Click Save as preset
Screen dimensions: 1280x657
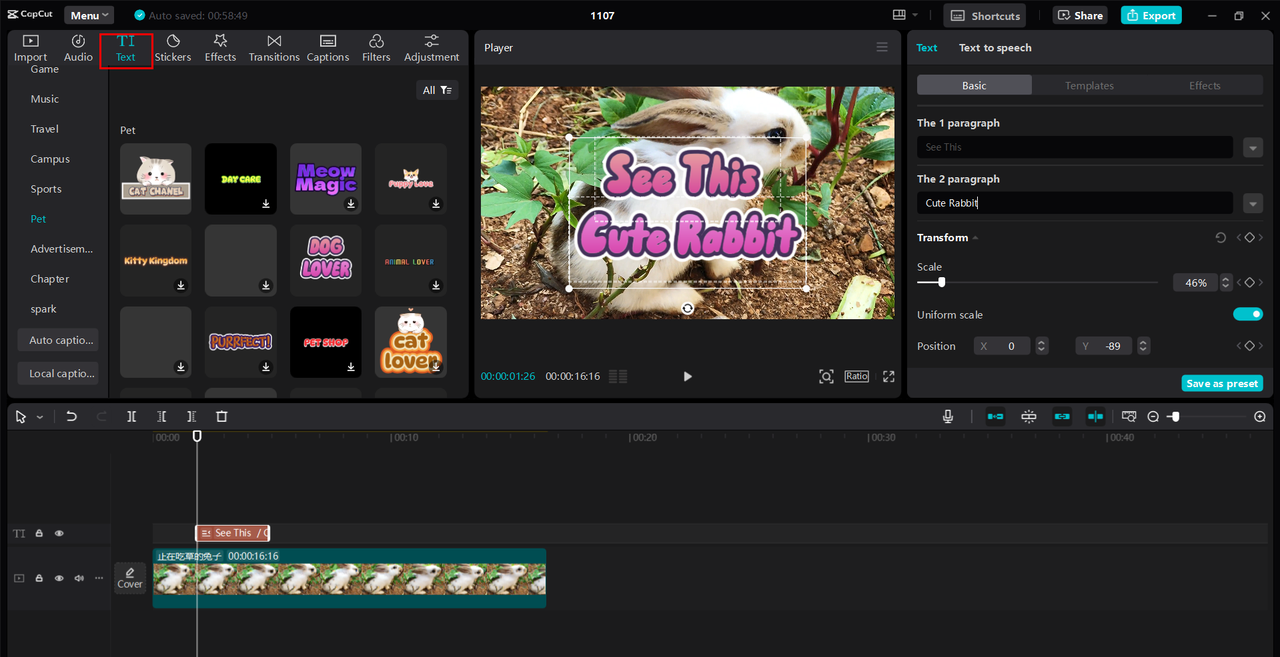pos(1222,383)
